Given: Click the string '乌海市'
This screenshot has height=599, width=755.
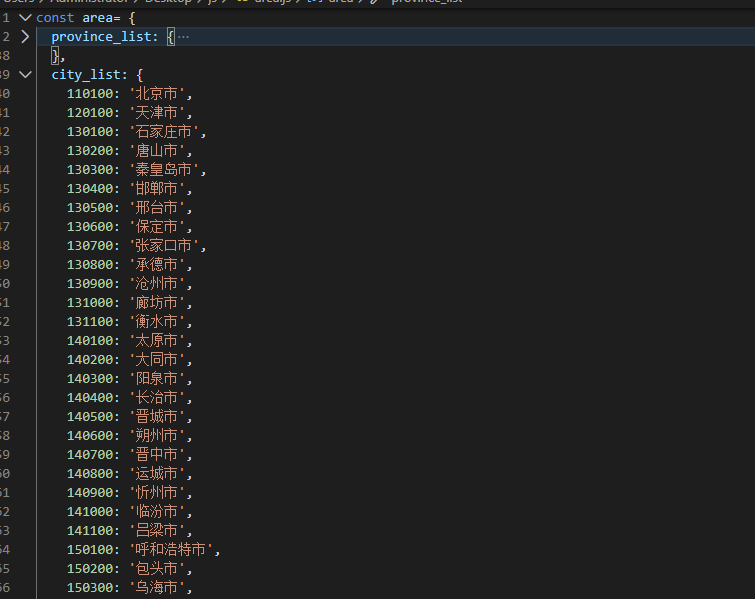Looking at the screenshot, I should (157, 588).
